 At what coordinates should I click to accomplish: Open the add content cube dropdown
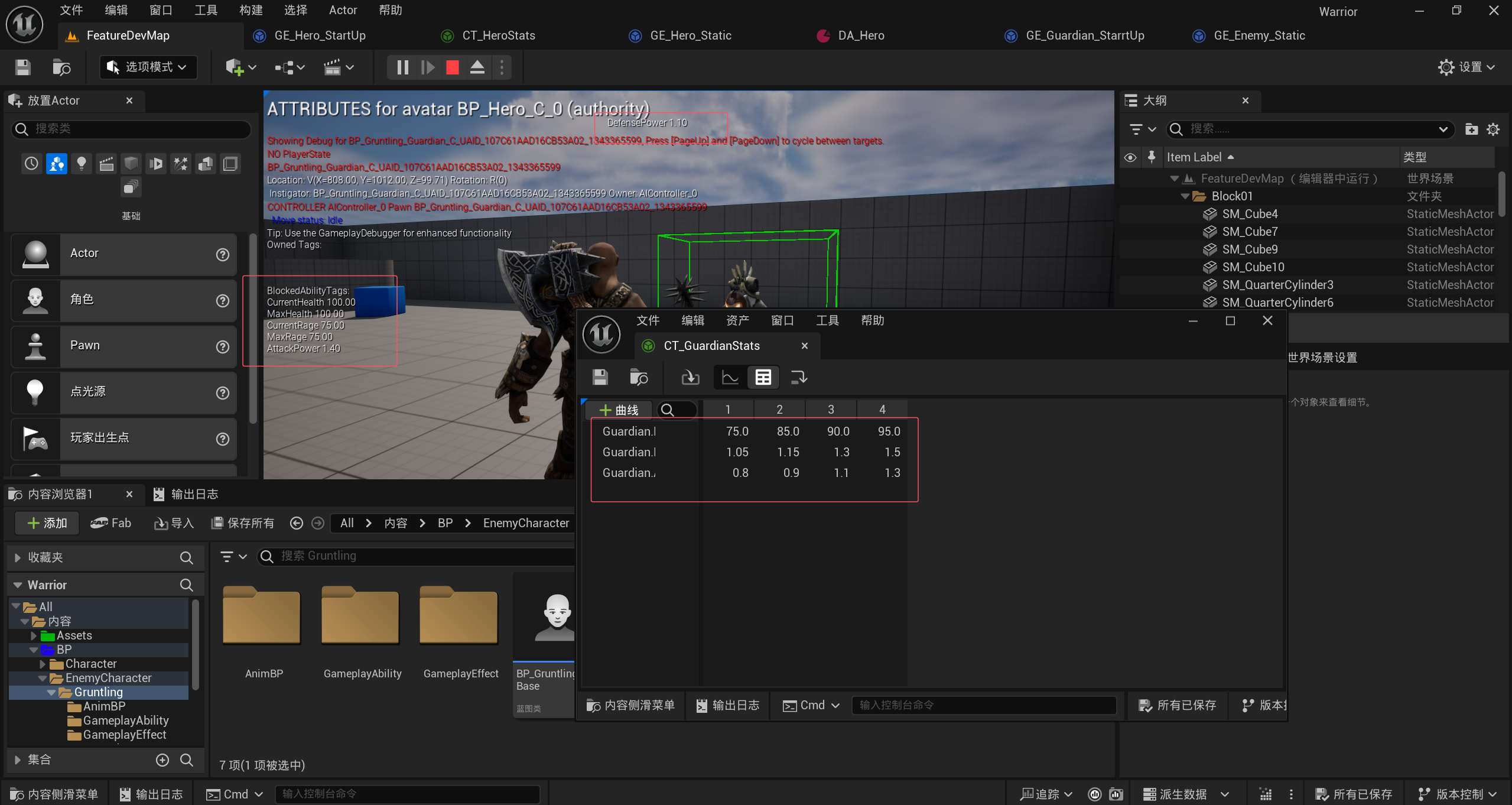[x=240, y=67]
